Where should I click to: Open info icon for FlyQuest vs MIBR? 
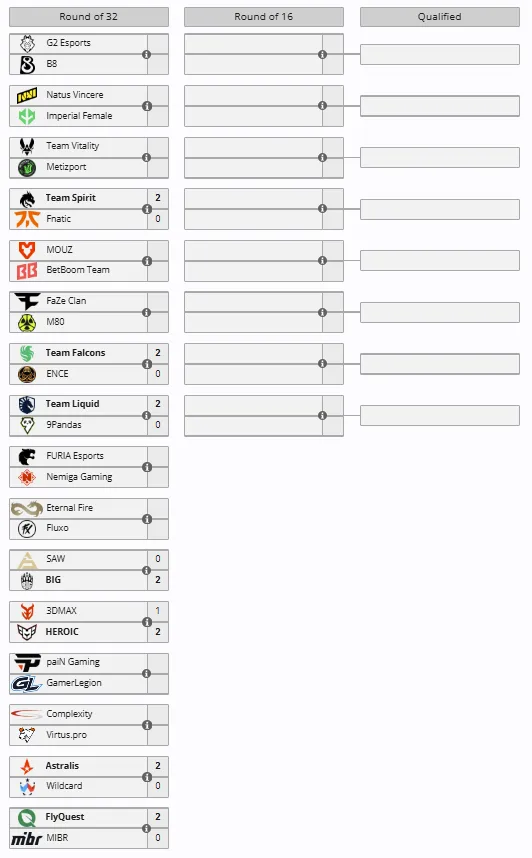click(x=146, y=828)
